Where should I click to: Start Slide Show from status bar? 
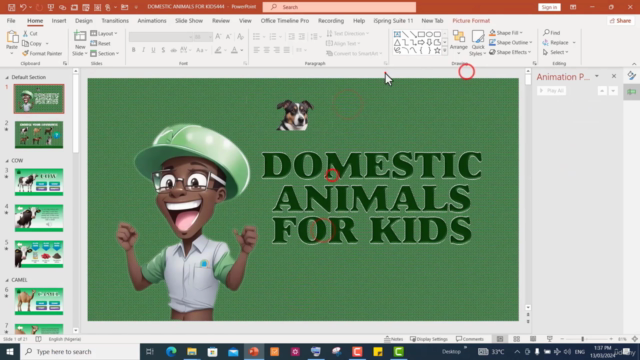pyautogui.click(x=550, y=339)
